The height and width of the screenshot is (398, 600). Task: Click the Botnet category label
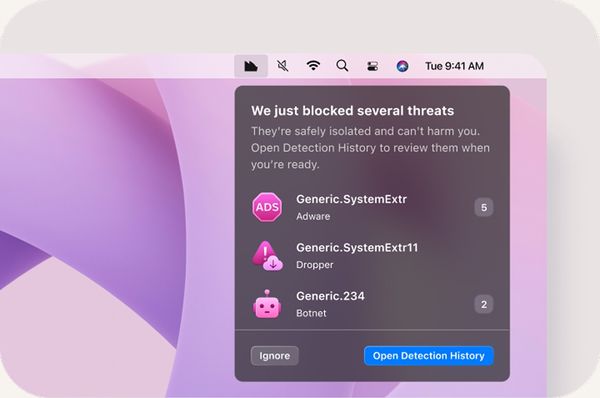coord(311,313)
